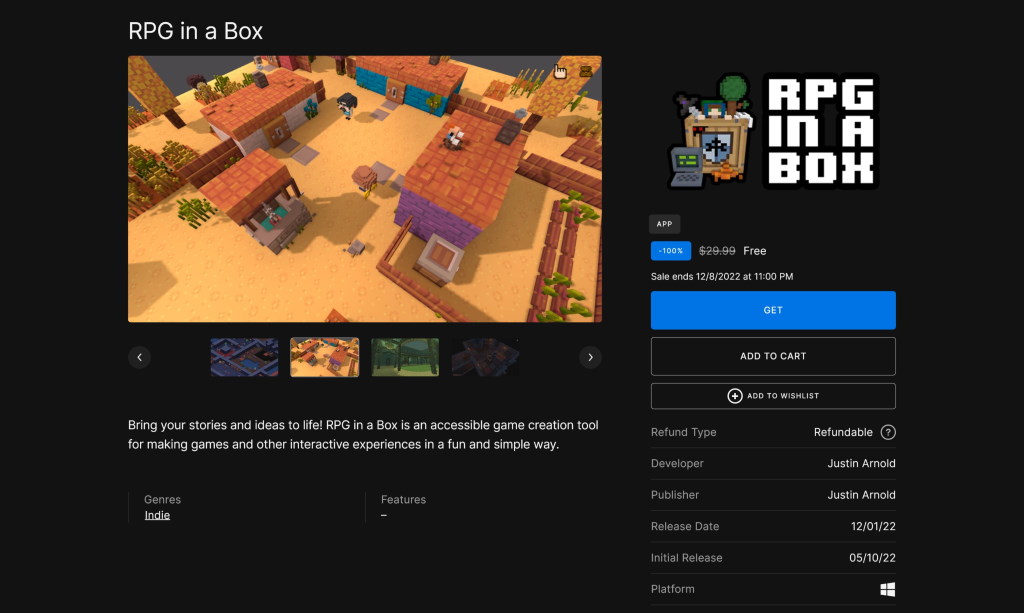Image resolution: width=1024 pixels, height=613 pixels.
Task: Click the Windows platform icon
Action: pyautogui.click(x=888, y=589)
